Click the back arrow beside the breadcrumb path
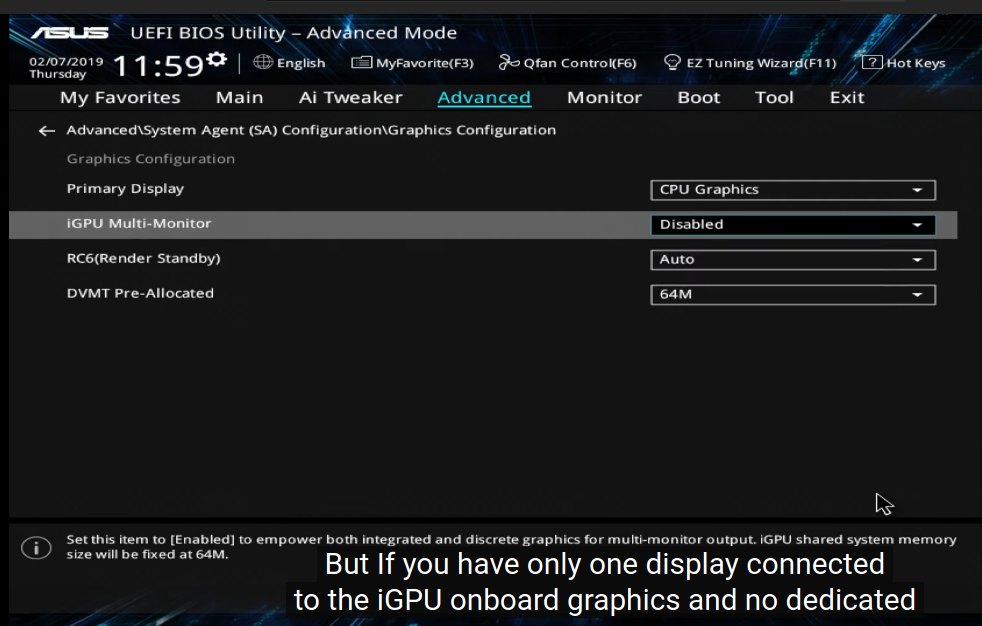This screenshot has height=626, width=982. coord(47,131)
